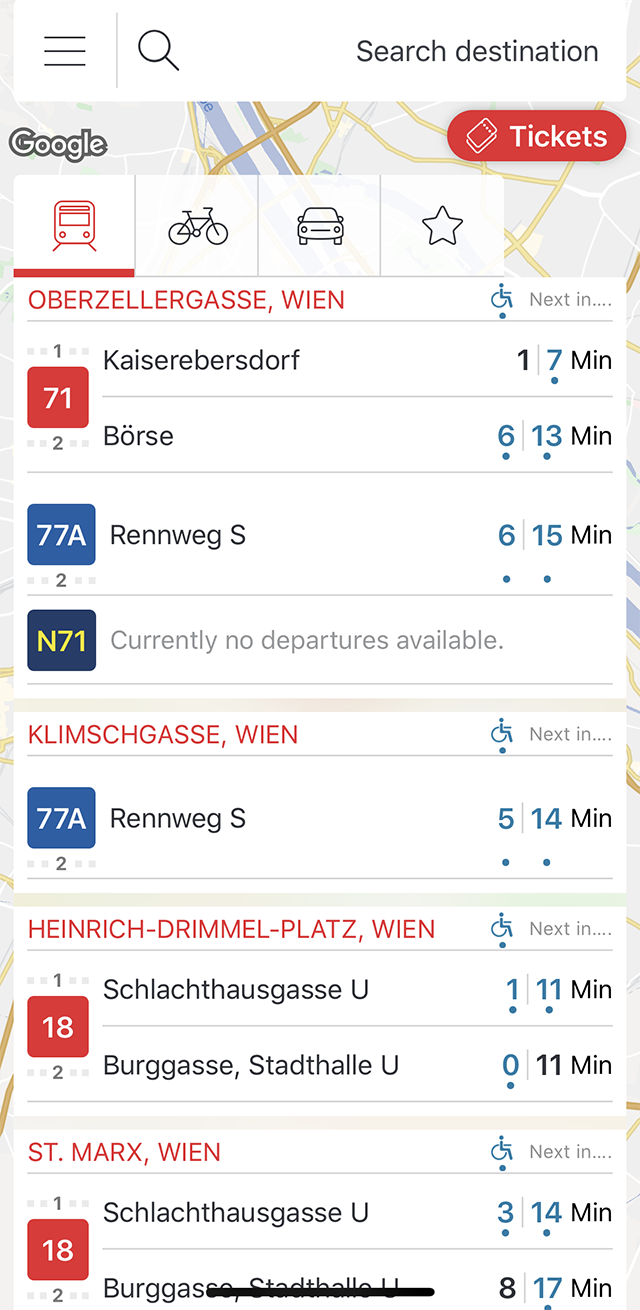The width and height of the screenshot is (640, 1310).
Task: Expand the HEINRICH-DRIMMEL-PLATZ, WIEN station header
Action: tap(232, 929)
